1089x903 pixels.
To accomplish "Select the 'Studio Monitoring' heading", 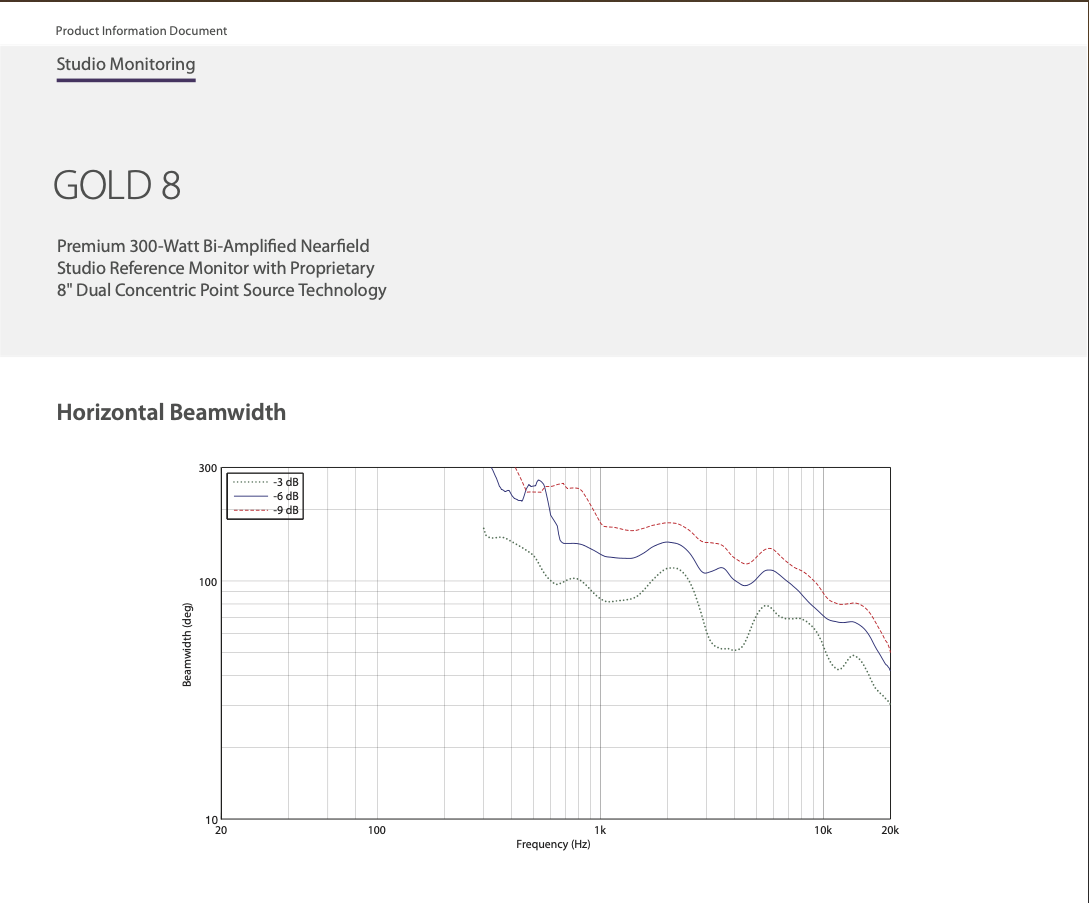I will (126, 64).
